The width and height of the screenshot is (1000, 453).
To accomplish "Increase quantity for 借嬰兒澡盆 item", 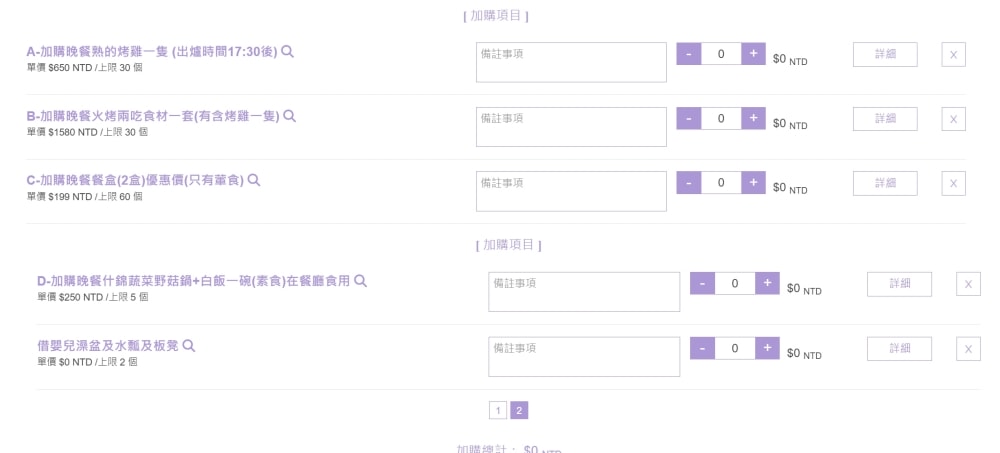I will tap(767, 348).
